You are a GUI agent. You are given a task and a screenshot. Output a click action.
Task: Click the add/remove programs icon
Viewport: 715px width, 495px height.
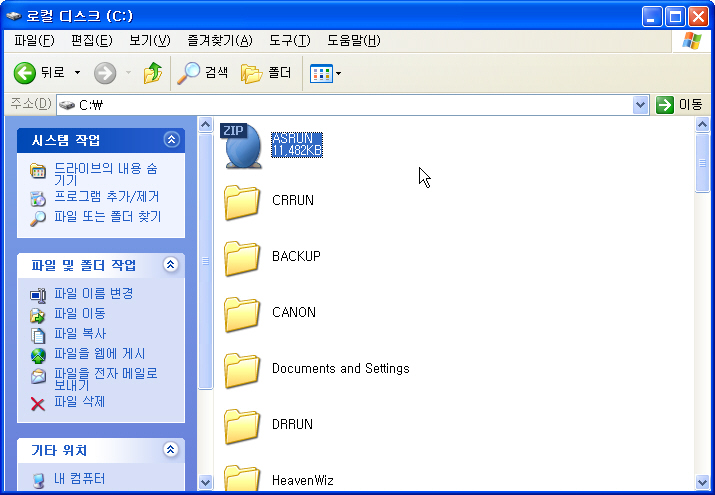[x=38, y=199]
